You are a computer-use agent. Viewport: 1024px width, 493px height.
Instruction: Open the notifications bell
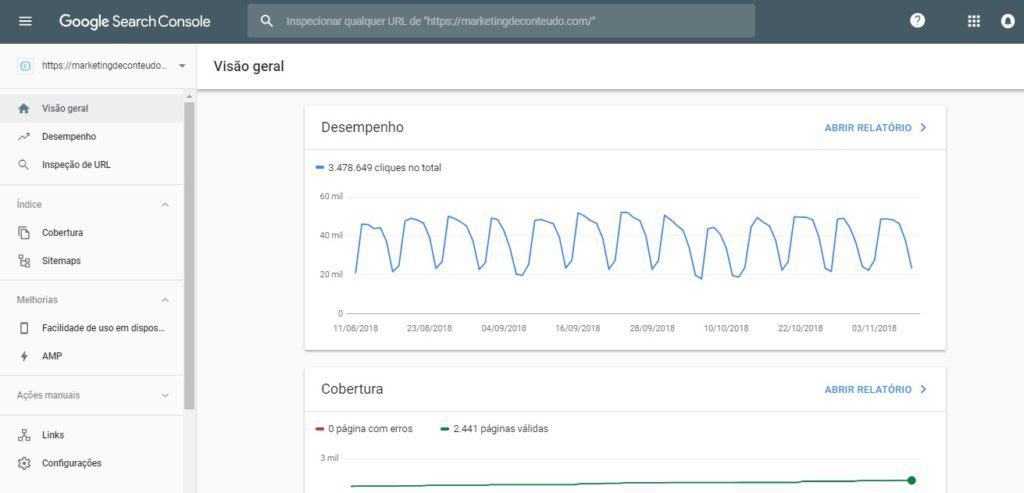coord(1008,21)
